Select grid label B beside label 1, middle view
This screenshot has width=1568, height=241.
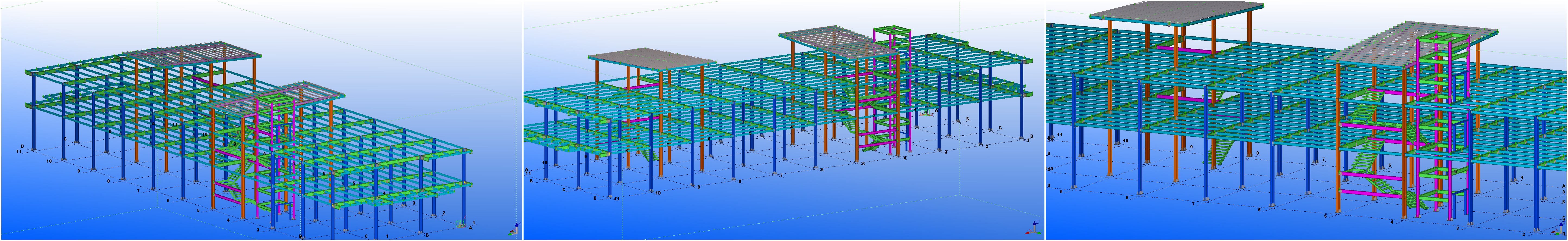click(968, 119)
